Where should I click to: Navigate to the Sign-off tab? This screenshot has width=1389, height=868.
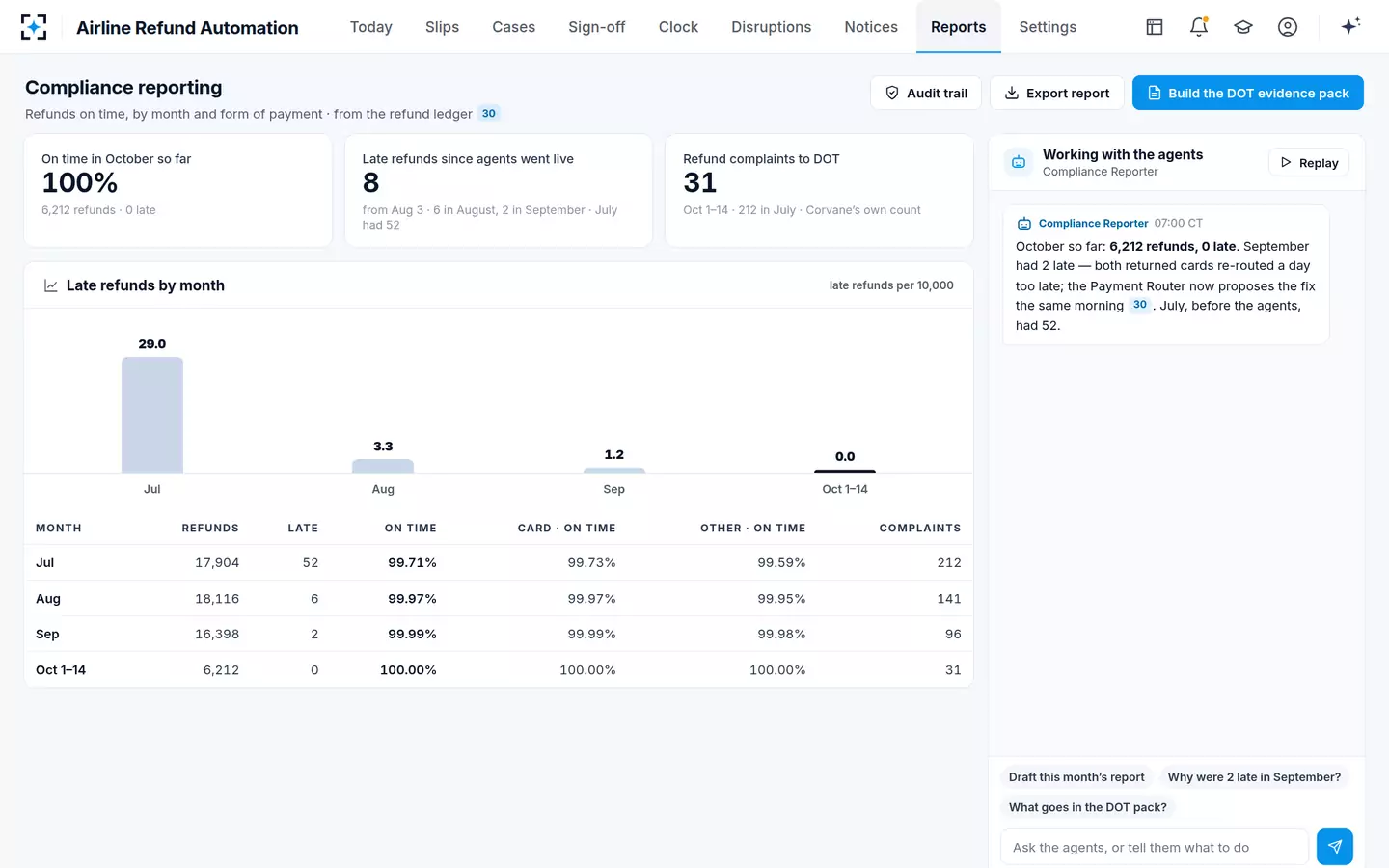click(597, 27)
